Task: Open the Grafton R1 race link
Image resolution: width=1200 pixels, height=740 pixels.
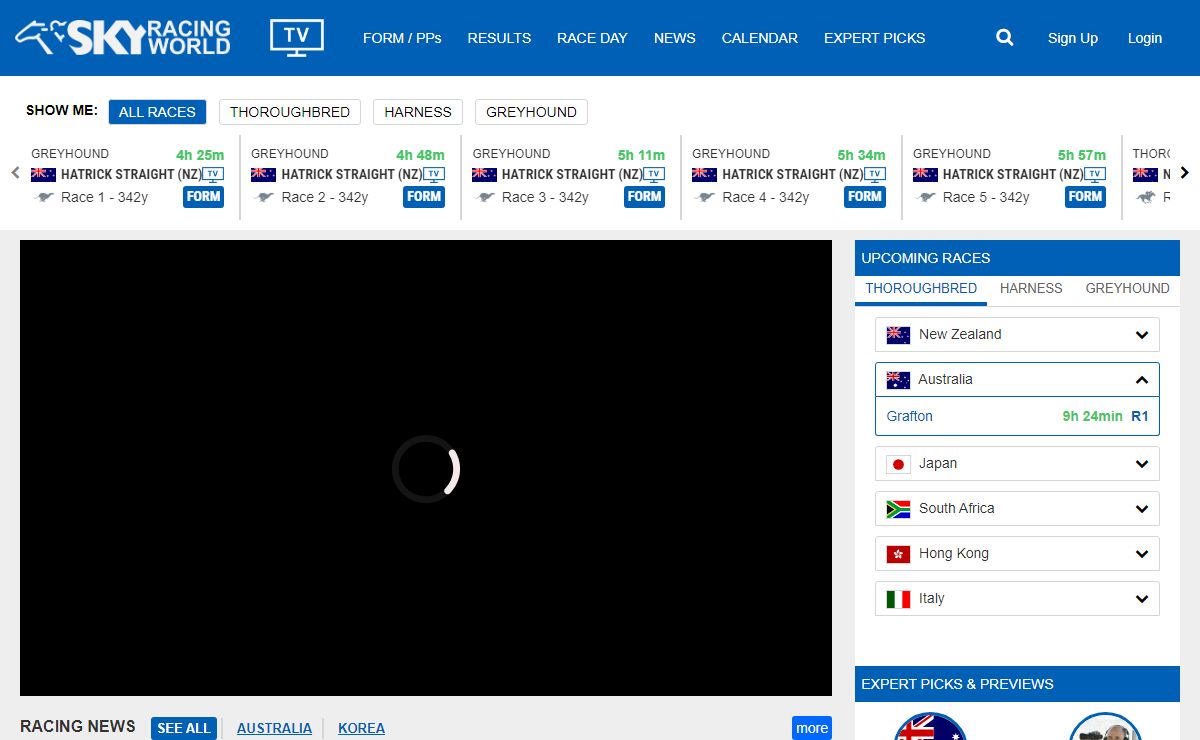Action: (x=1017, y=416)
